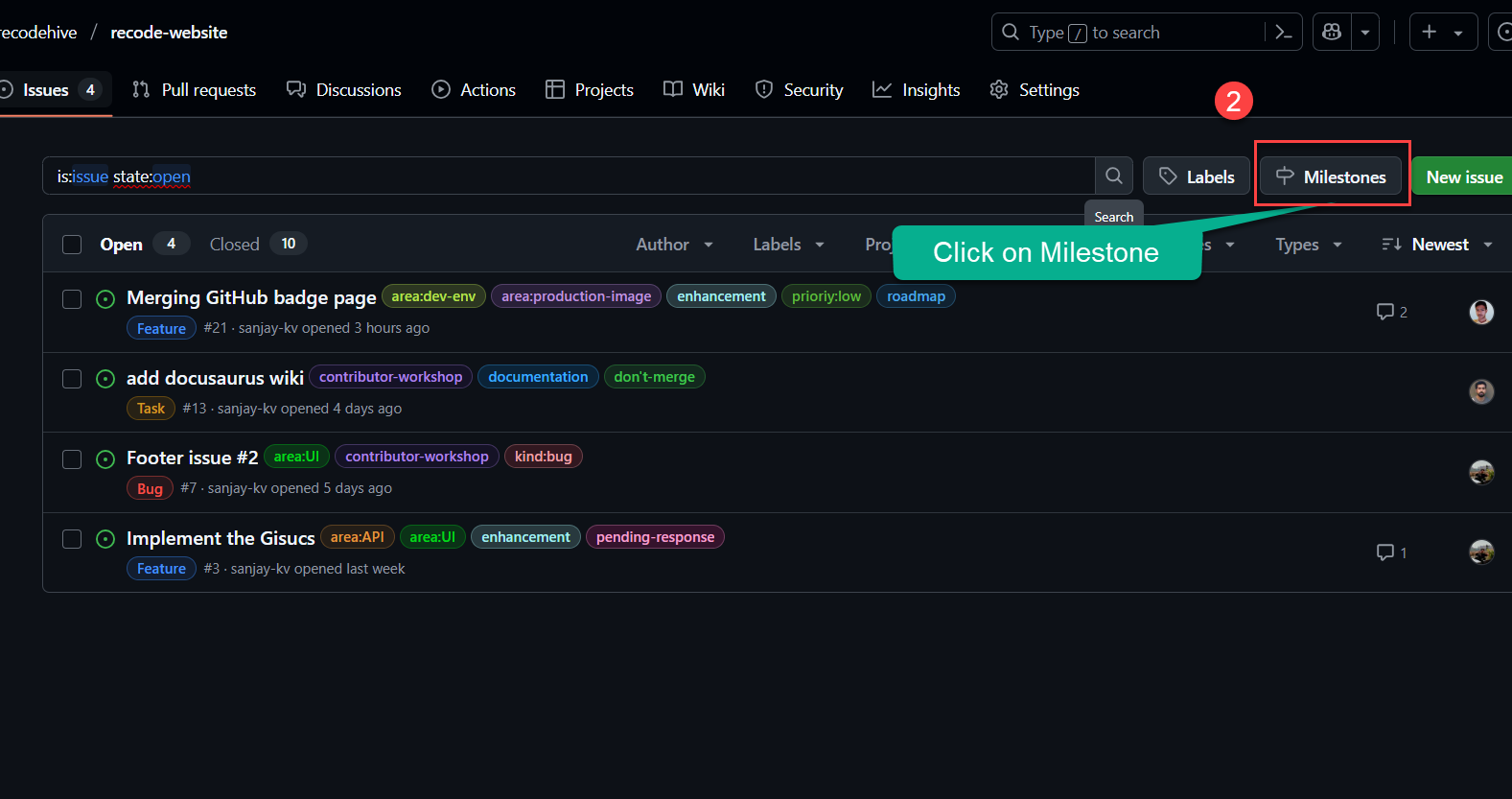Screen dimensions: 1512x799
Task: Open the command palette icon in search
Action: (1283, 33)
